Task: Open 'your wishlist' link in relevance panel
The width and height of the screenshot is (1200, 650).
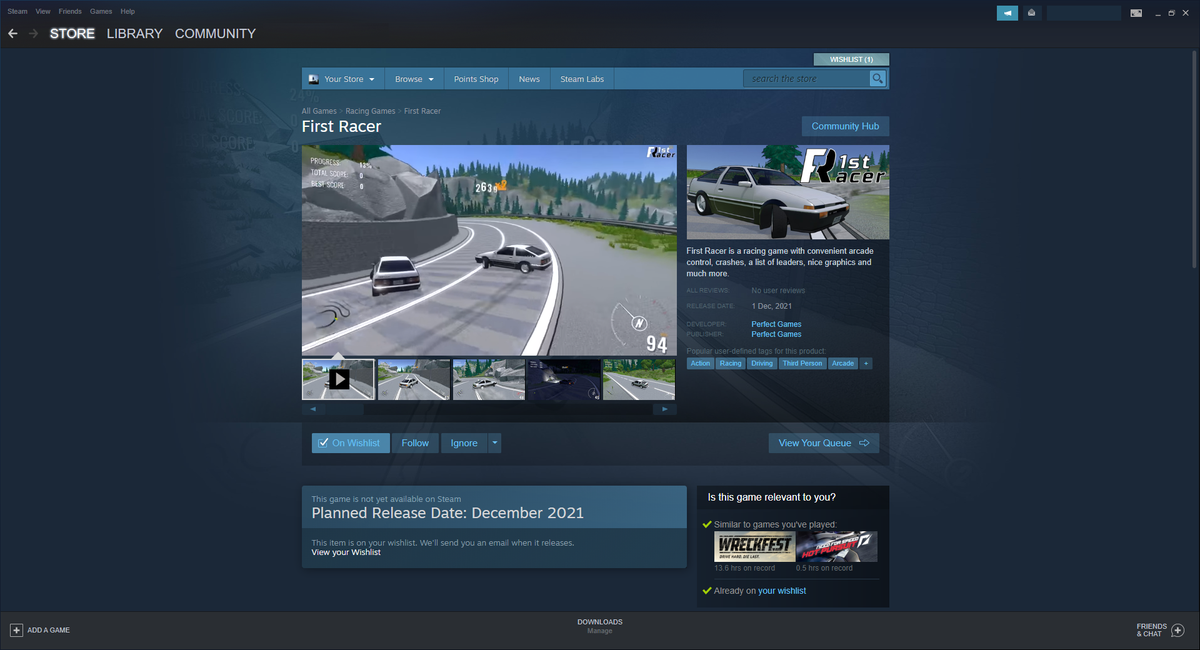Action: point(782,591)
